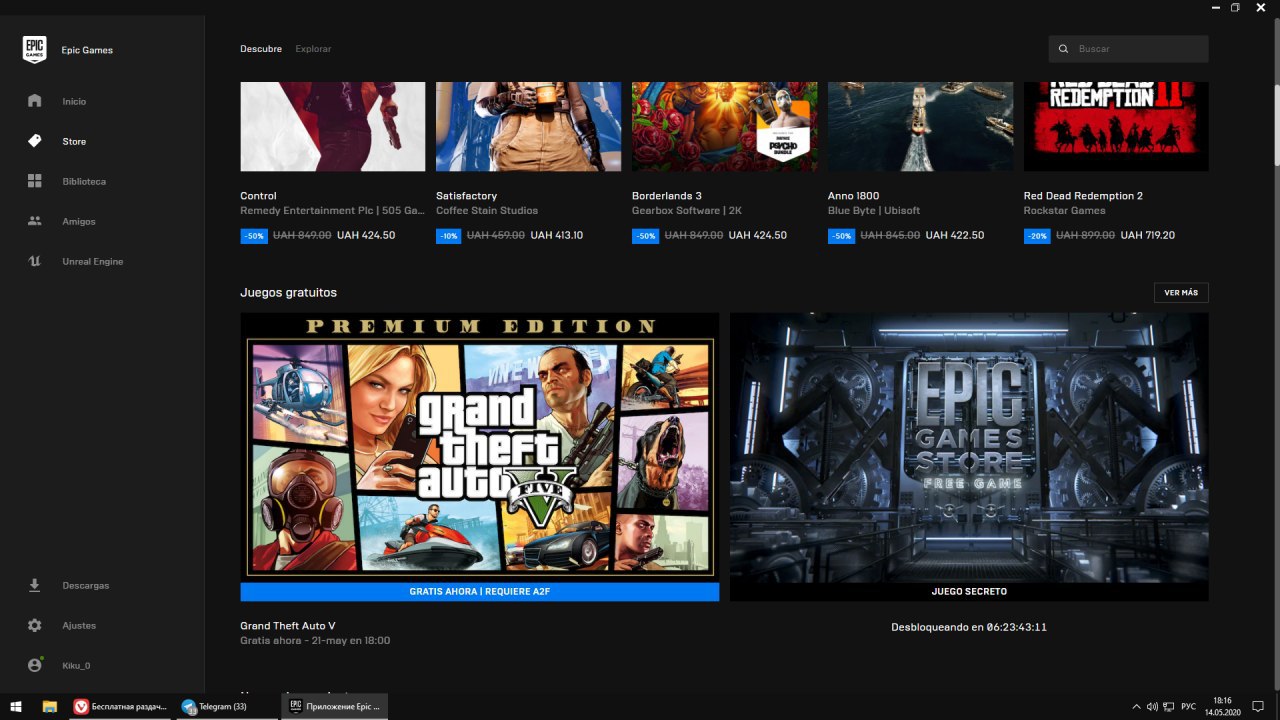Viewport: 1280px width, 720px height.
Task: Click the Blue Byte | Ubisoft text
Action: tap(874, 211)
